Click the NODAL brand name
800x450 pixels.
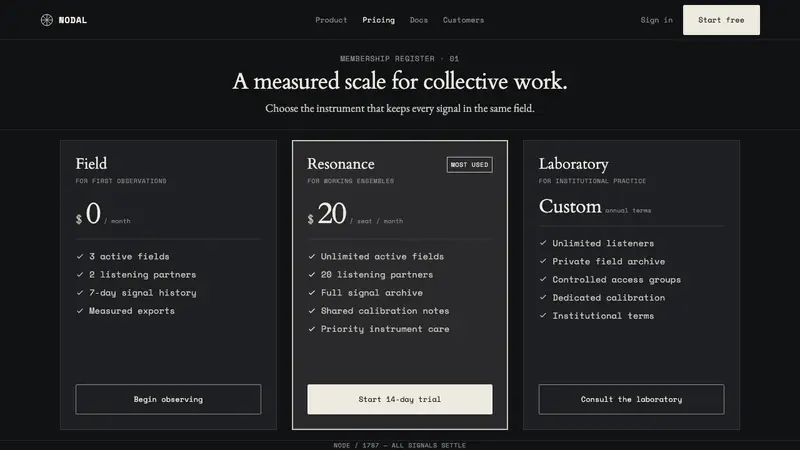[72, 20]
